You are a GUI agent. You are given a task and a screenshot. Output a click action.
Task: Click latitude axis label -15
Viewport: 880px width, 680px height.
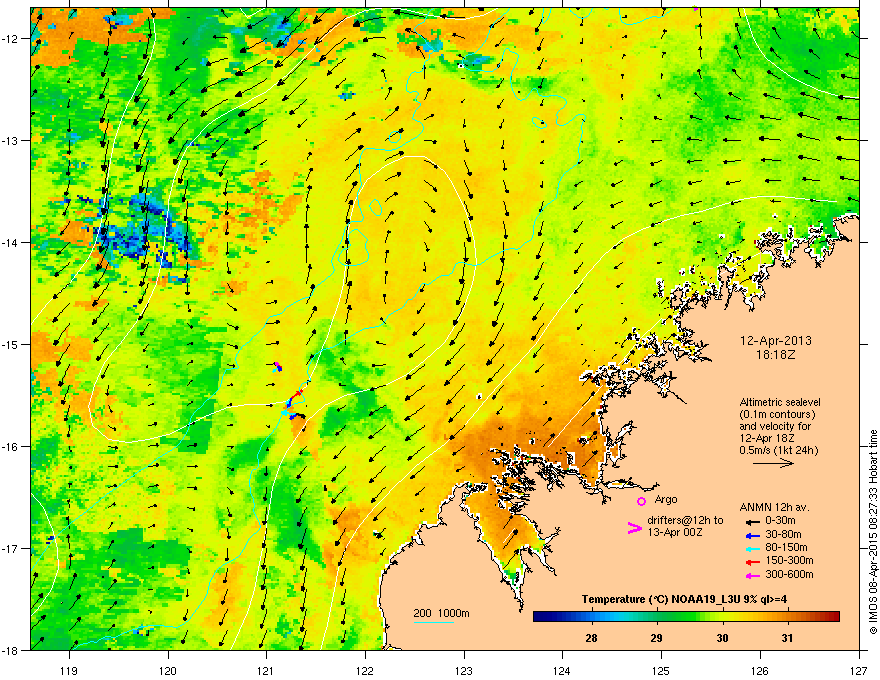point(11,344)
